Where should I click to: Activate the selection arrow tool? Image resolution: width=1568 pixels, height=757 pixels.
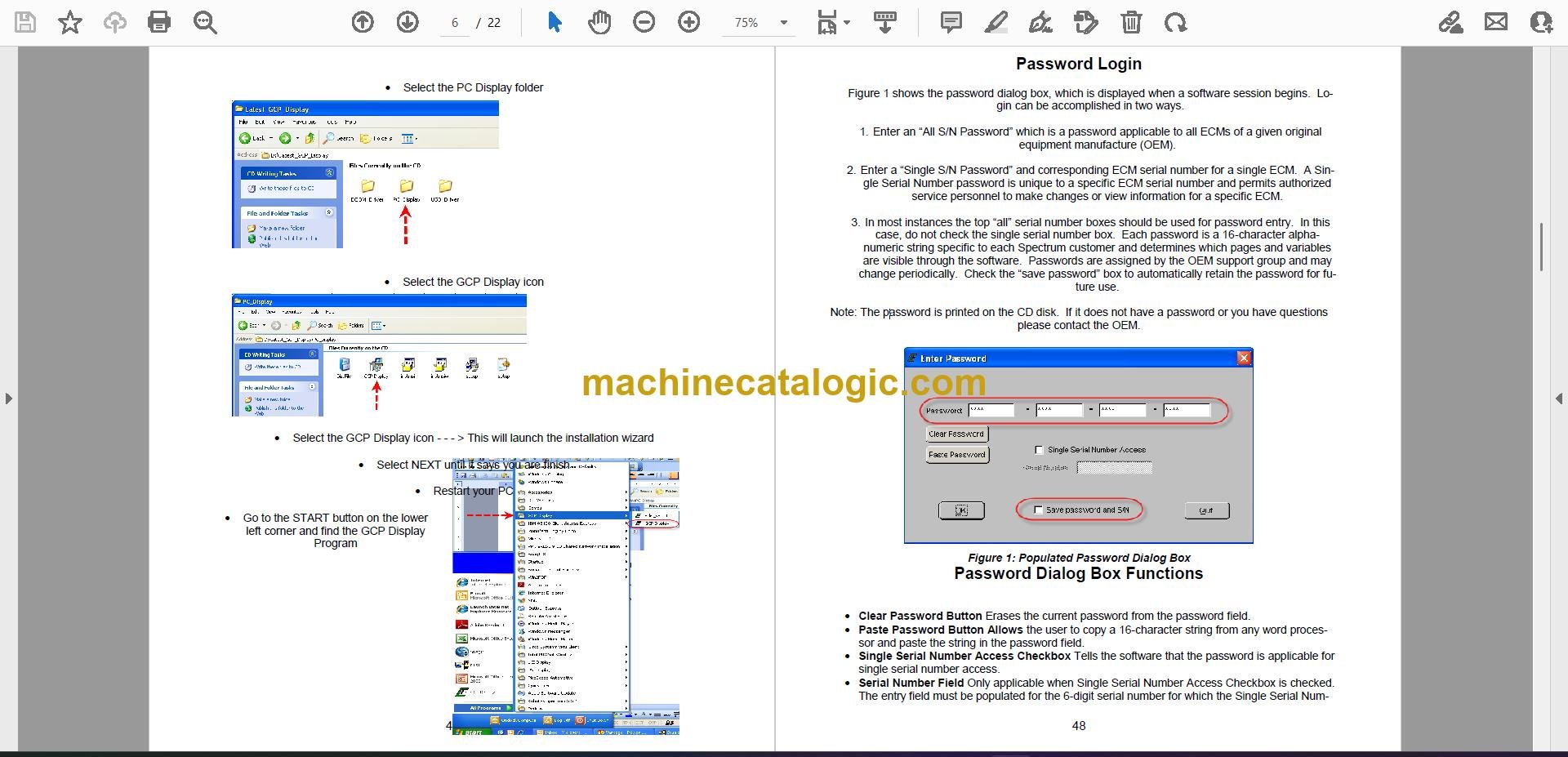pos(555,22)
